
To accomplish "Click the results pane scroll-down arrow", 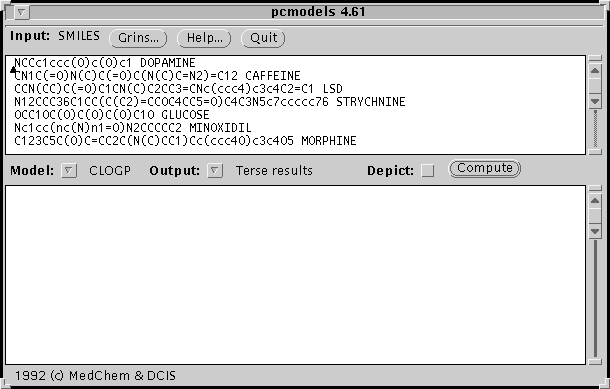I will click(595, 231).
